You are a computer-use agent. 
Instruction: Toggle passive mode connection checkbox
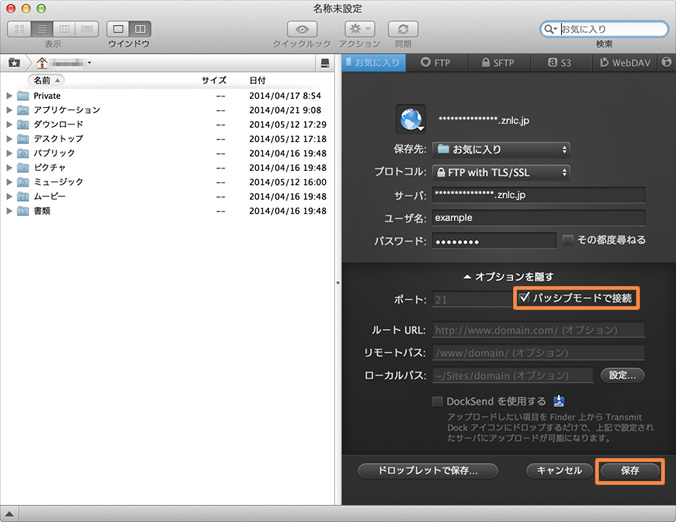click(x=524, y=297)
